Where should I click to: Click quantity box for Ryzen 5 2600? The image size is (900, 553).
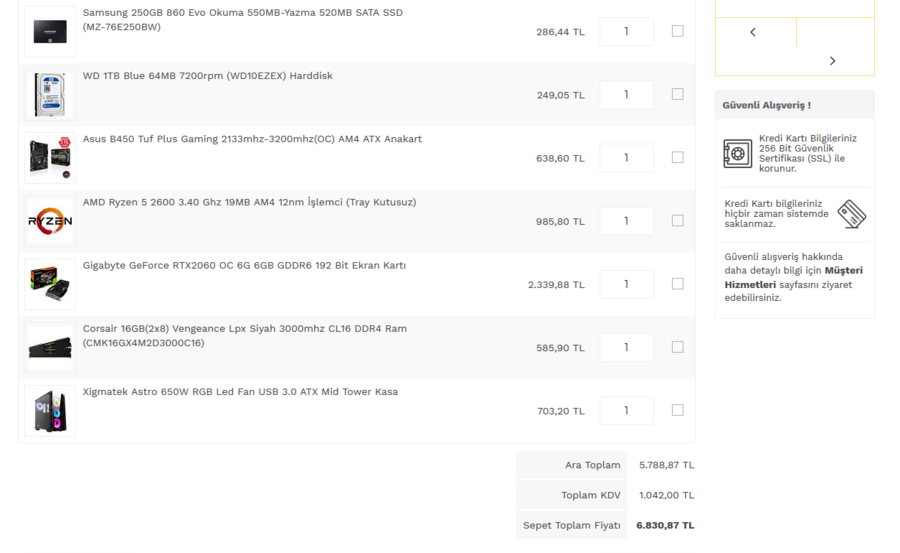click(626, 221)
